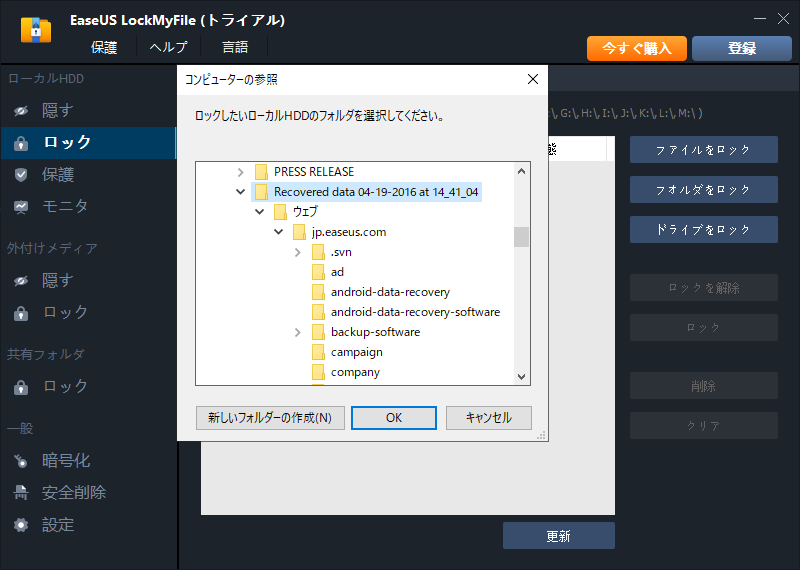
Task: Collapse the jp.easeus.com folder
Action: pyautogui.click(x=279, y=232)
